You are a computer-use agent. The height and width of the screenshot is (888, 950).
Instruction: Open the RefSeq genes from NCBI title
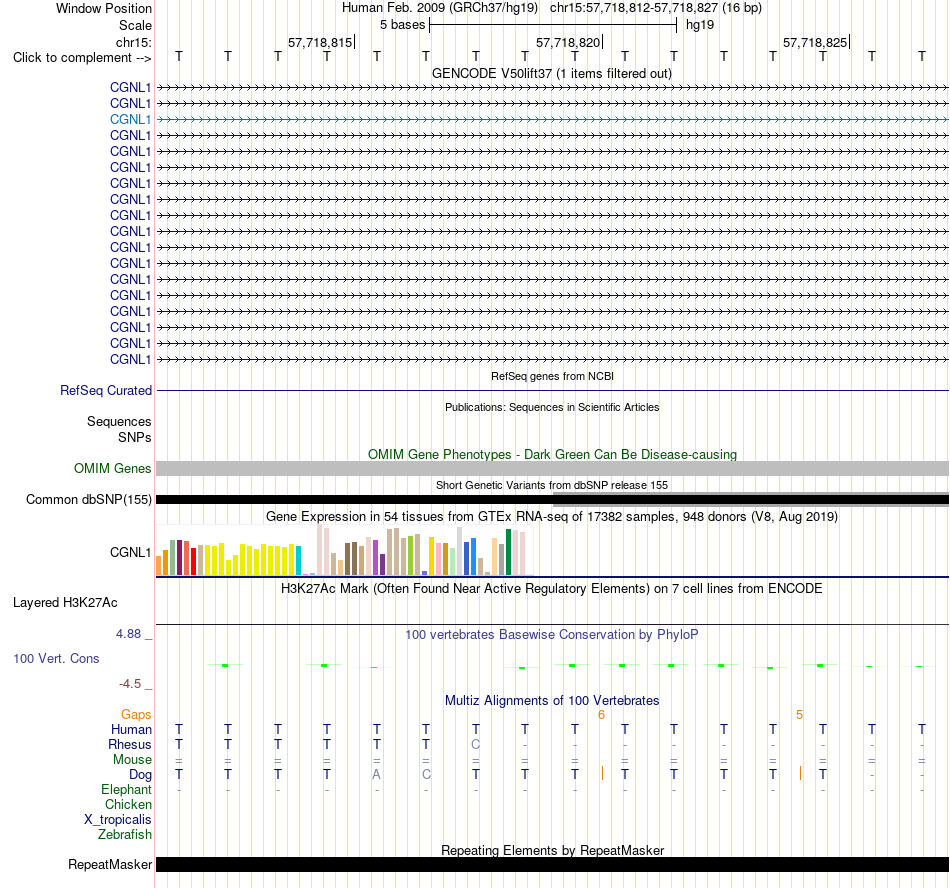click(x=552, y=376)
